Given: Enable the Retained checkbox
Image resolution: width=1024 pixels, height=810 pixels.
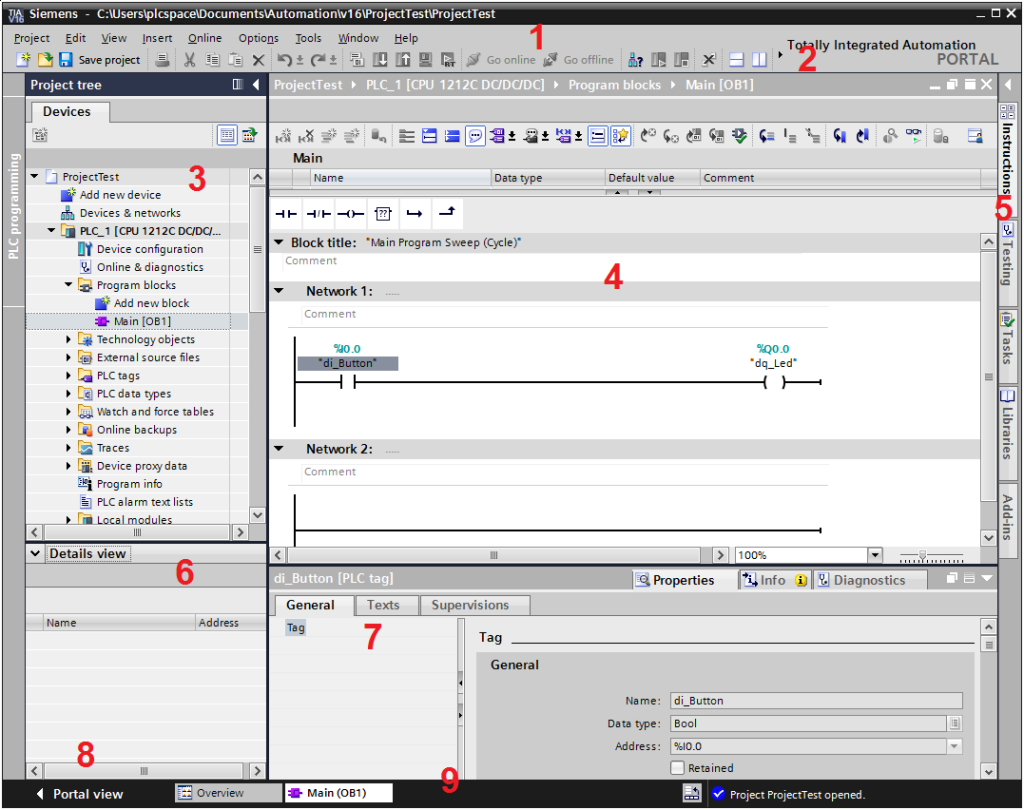Looking at the screenshot, I should coord(678,768).
